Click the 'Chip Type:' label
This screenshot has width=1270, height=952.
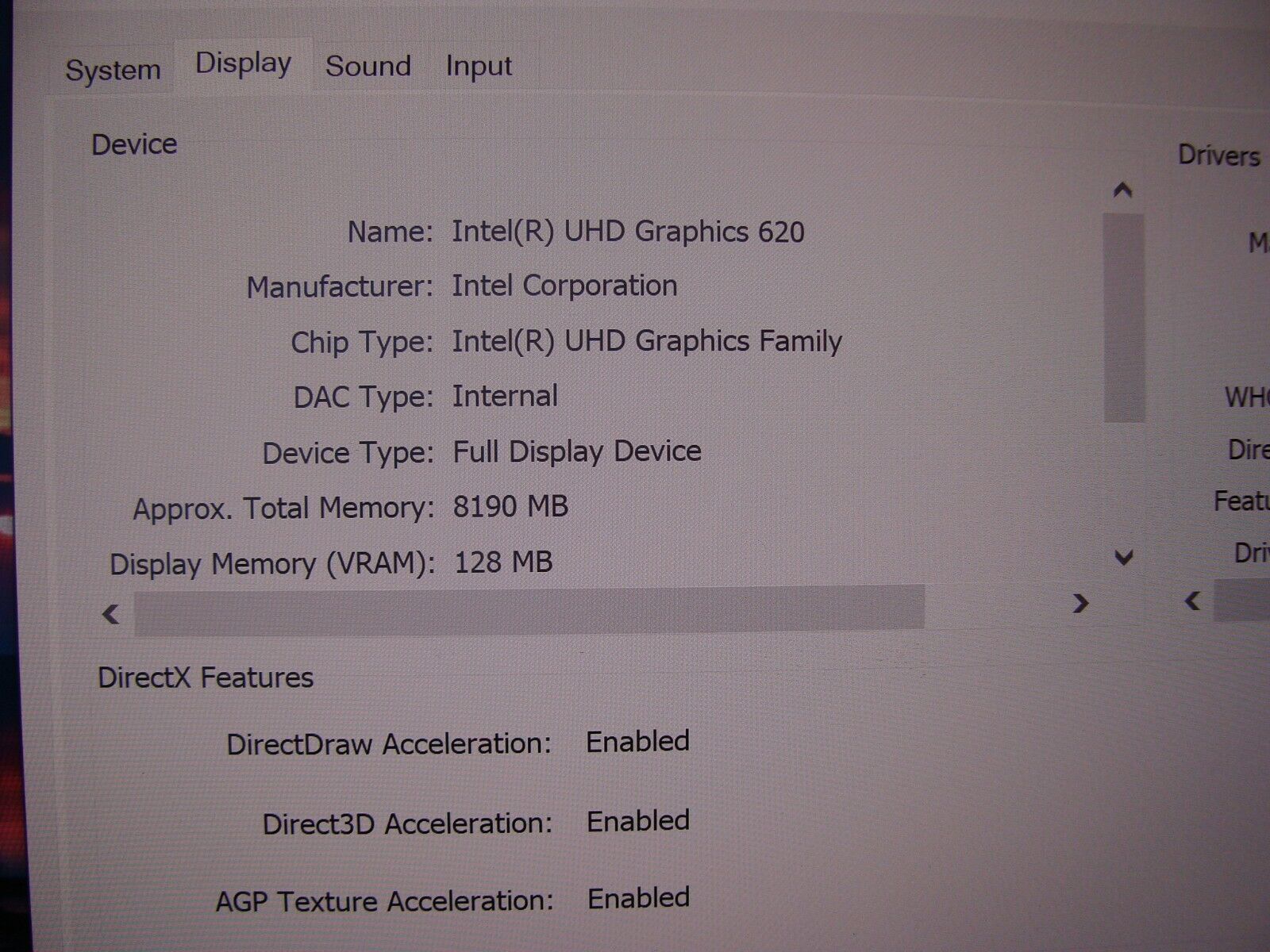pos(362,342)
